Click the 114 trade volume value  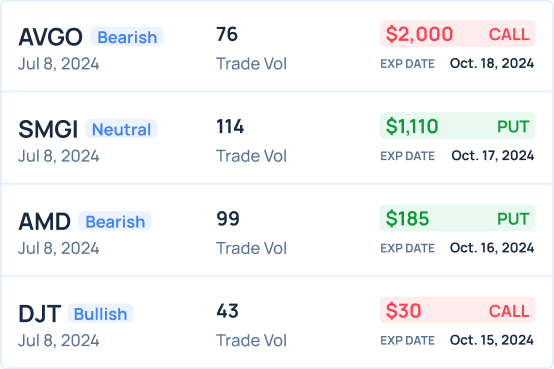coord(230,127)
